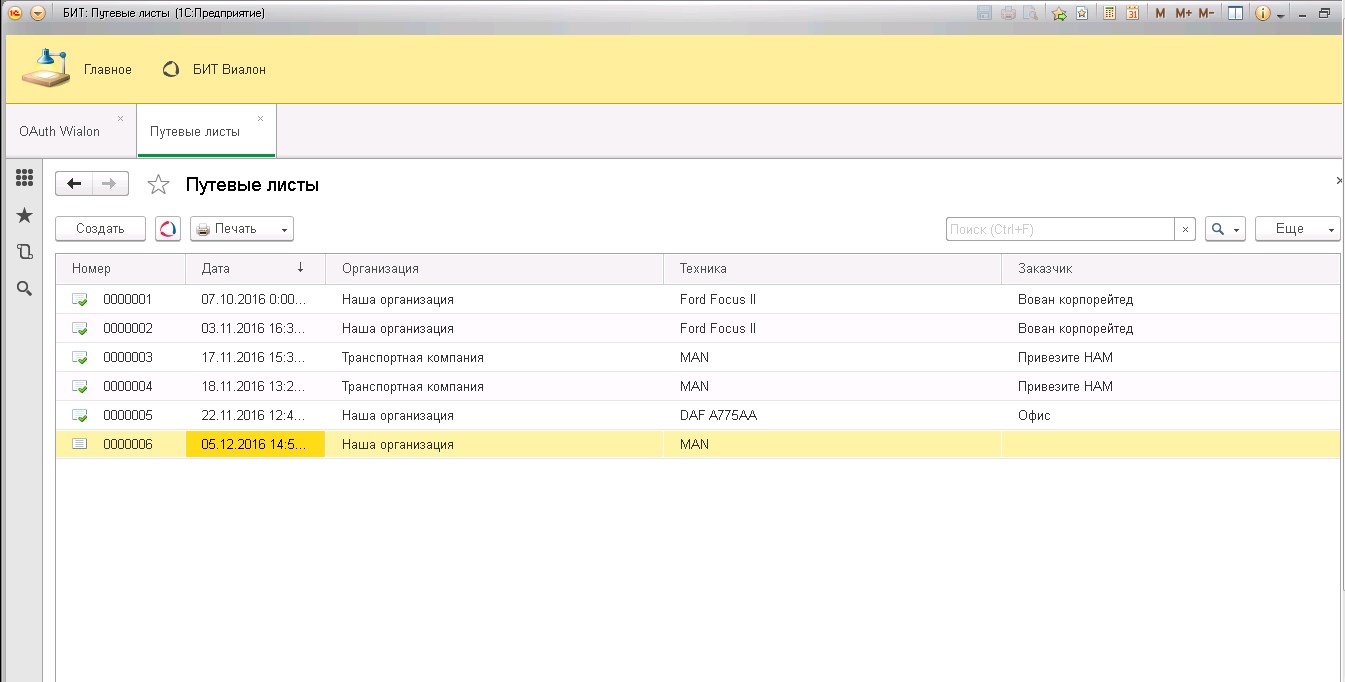The image size is (1345, 682).
Task: Open the calendar icon in title bar
Action: pyautogui.click(x=1133, y=13)
